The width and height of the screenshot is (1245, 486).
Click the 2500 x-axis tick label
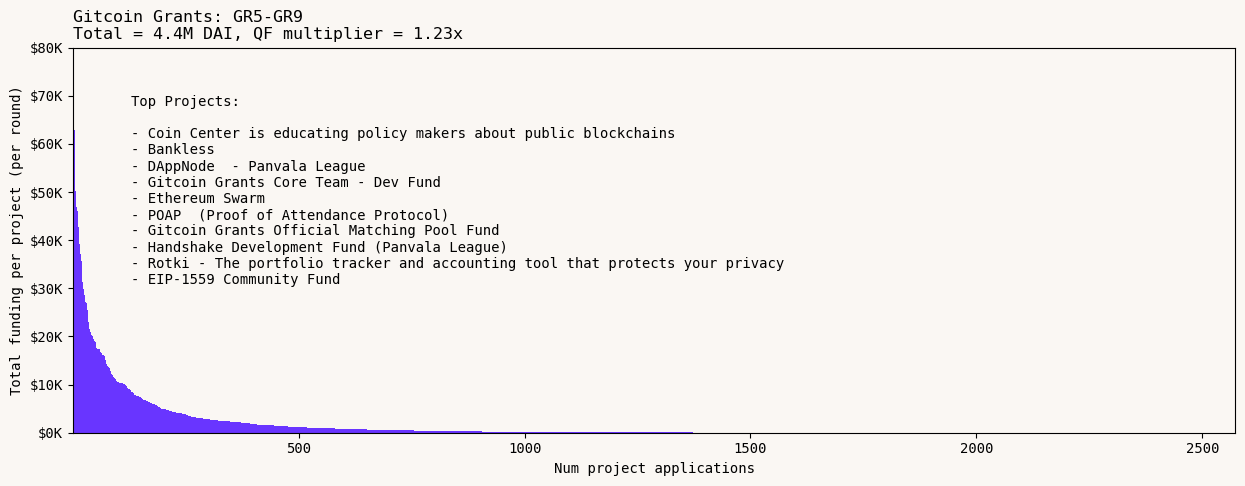(1202, 449)
